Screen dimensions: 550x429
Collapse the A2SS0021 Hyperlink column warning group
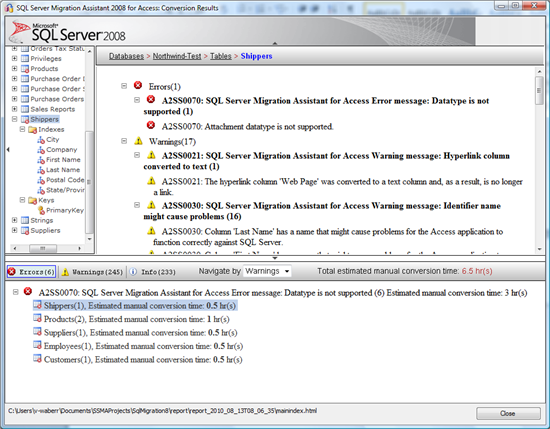pyautogui.click(x=137, y=155)
